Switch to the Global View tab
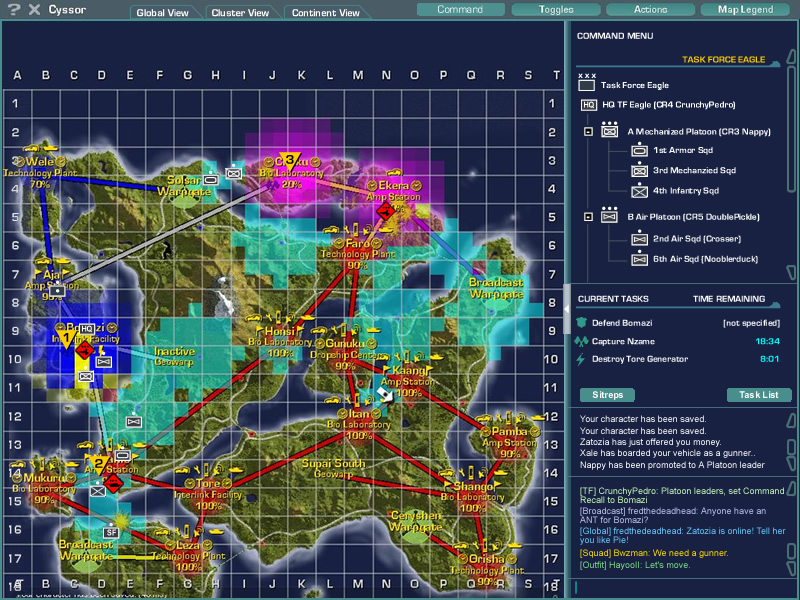Screen dimensions: 800x600 coord(162,12)
